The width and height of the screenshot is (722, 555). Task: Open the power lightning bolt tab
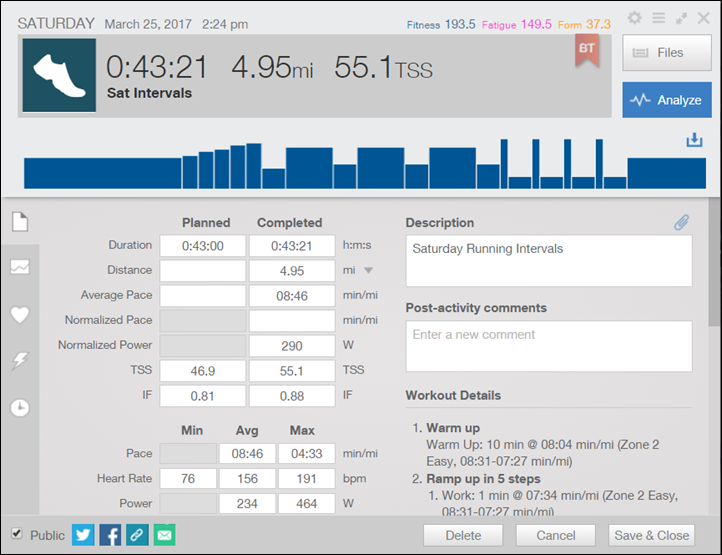20,361
